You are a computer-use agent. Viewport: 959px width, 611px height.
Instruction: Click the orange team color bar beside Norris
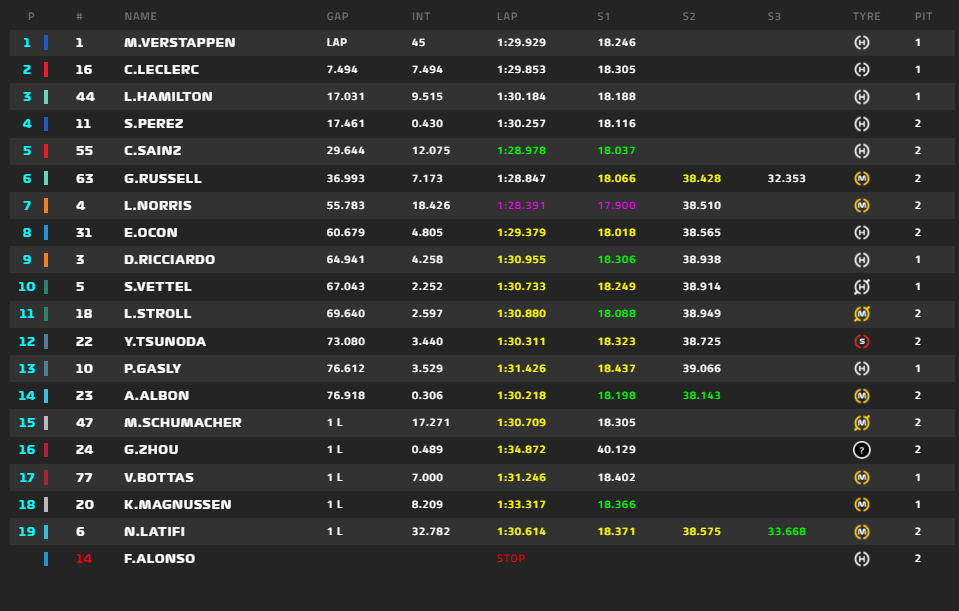click(x=46, y=206)
